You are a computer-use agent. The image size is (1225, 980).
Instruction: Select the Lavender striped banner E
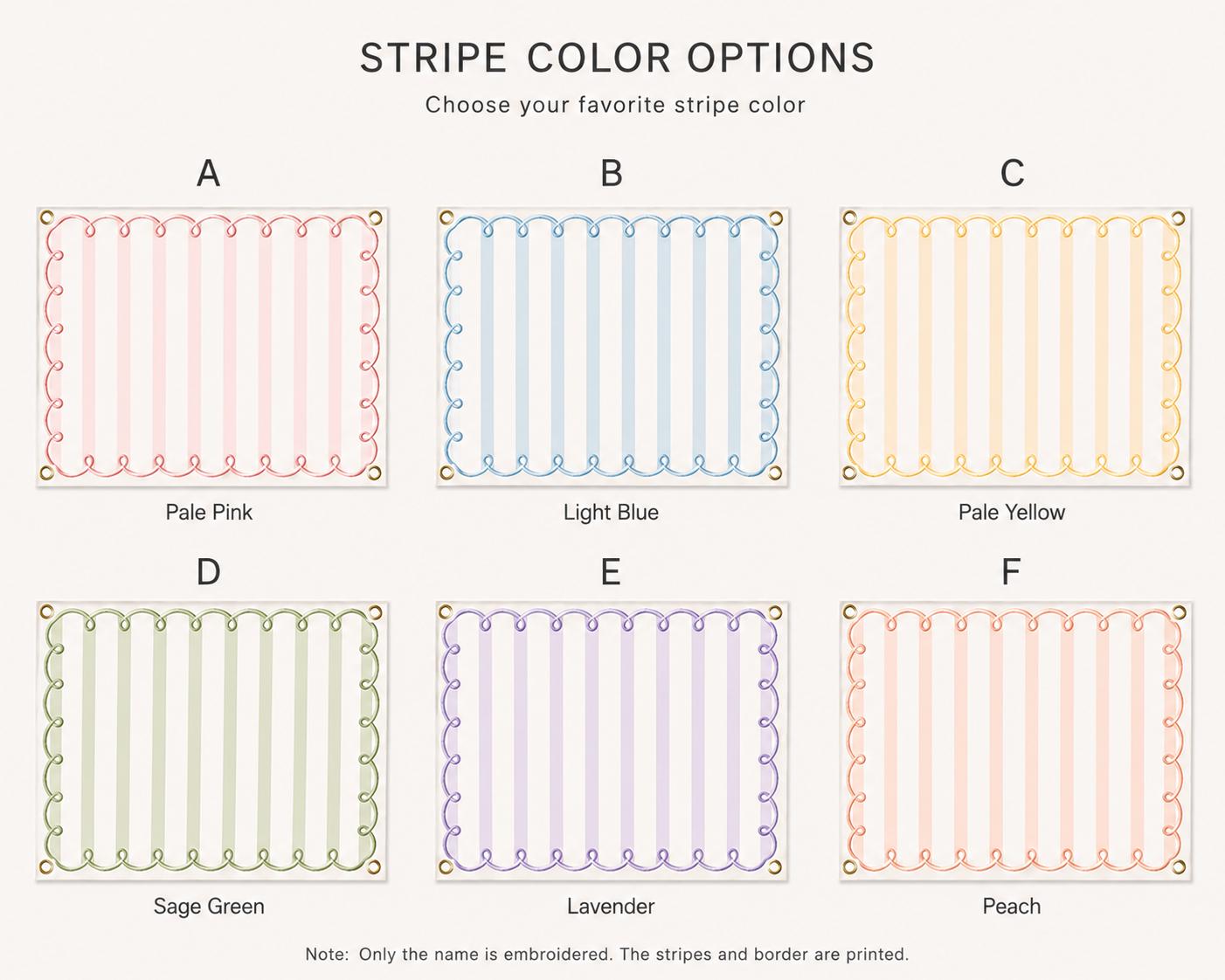point(612,741)
